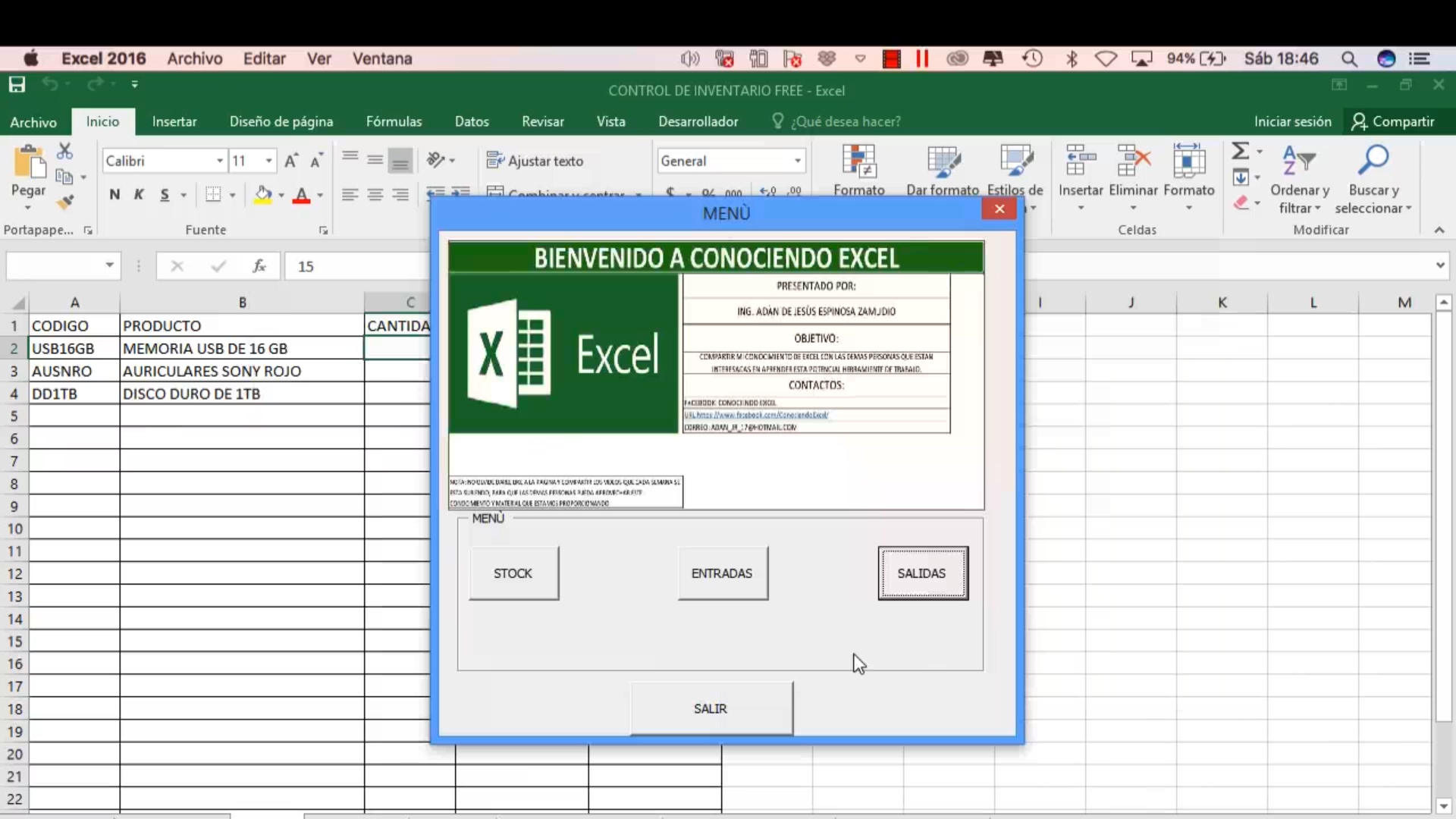
Task: Click Compartir share button
Action: coord(1394,121)
